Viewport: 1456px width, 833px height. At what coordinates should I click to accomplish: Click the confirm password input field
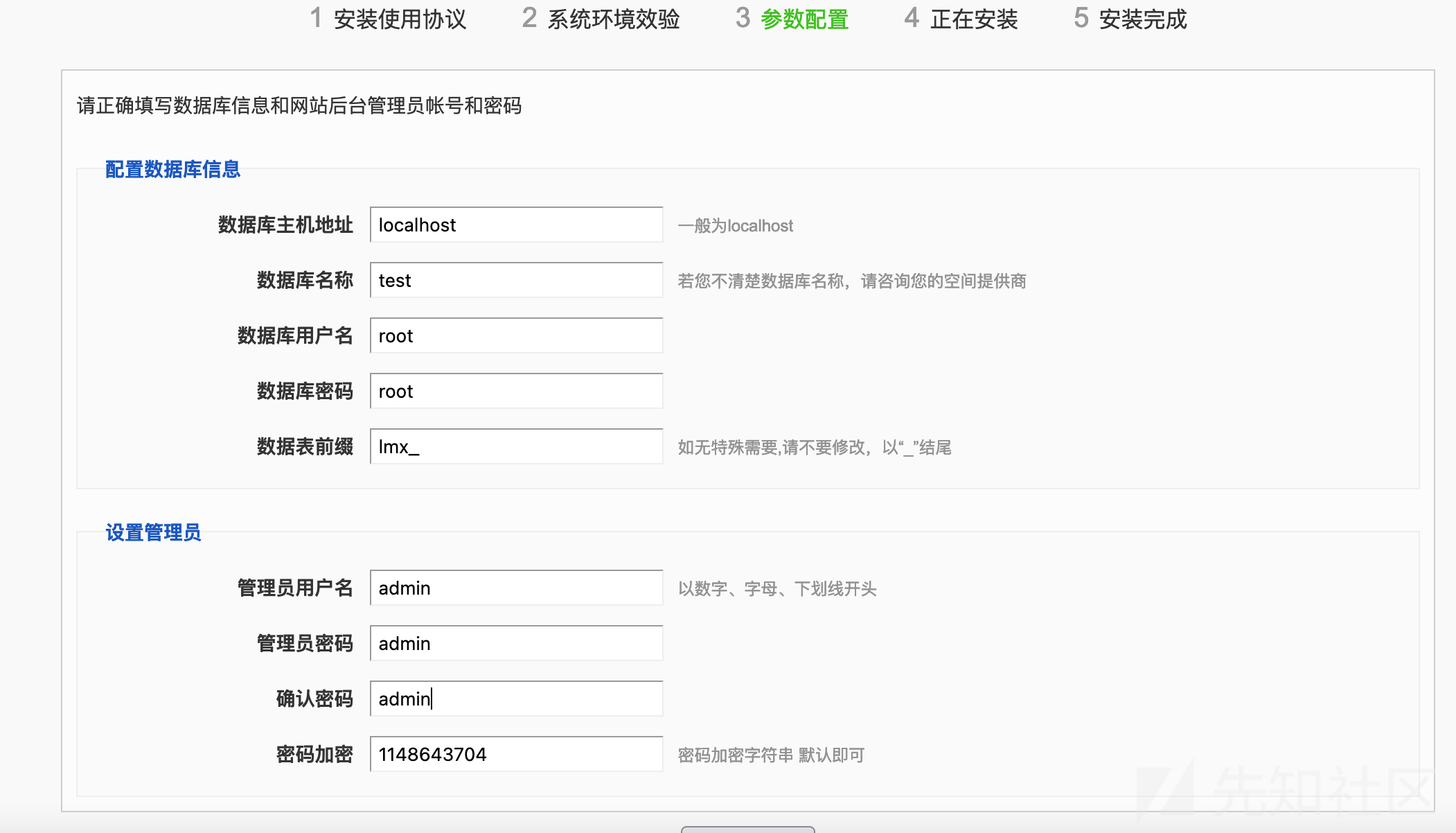click(x=516, y=699)
